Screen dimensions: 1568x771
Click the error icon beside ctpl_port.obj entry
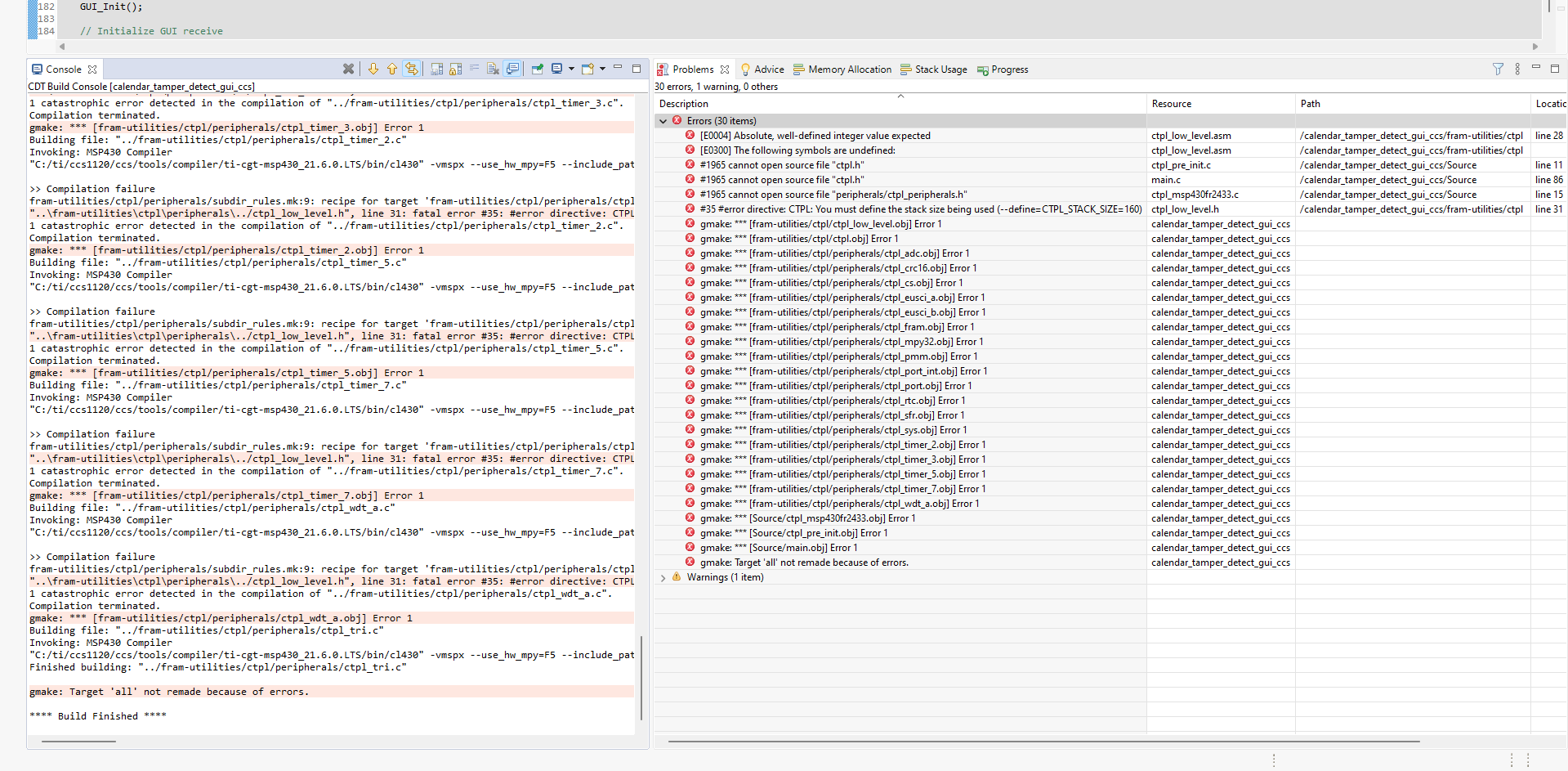click(x=690, y=386)
